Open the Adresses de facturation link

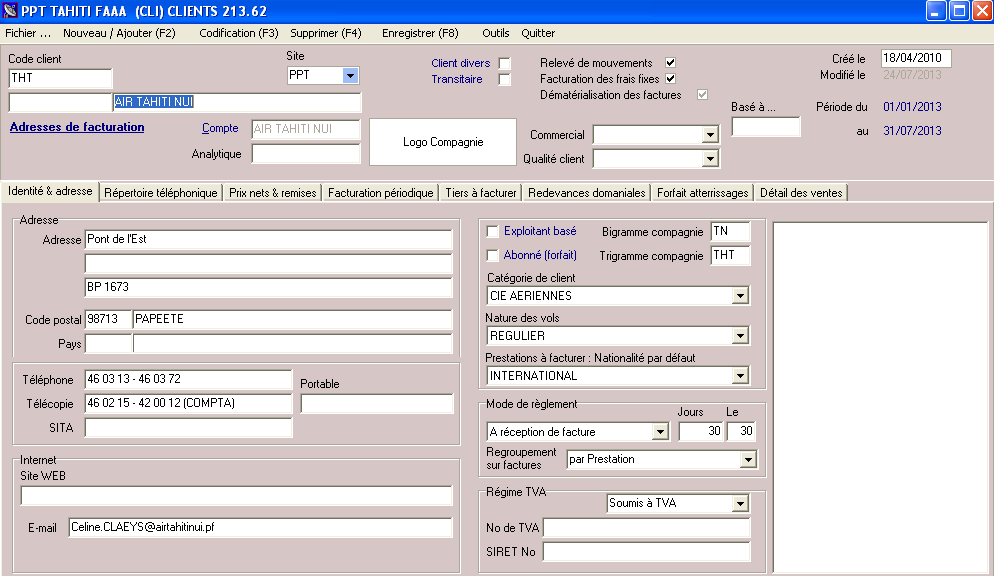coord(77,127)
